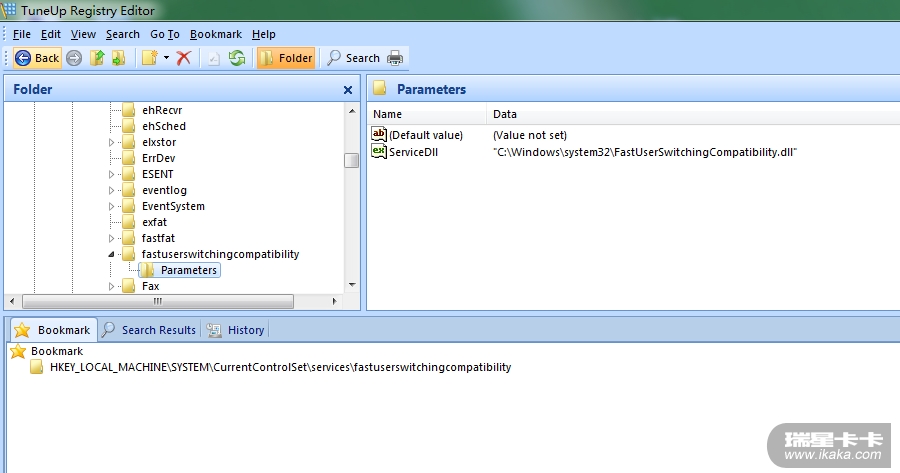
Task: Click the folder tree scroll up arrow
Action: coord(352,111)
